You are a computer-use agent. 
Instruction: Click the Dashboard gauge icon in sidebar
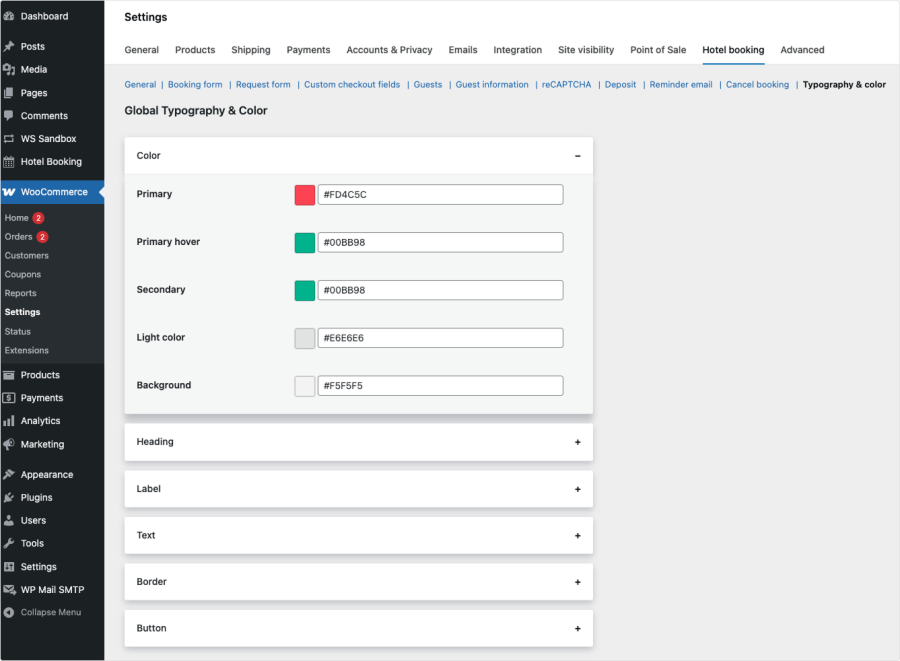9,16
